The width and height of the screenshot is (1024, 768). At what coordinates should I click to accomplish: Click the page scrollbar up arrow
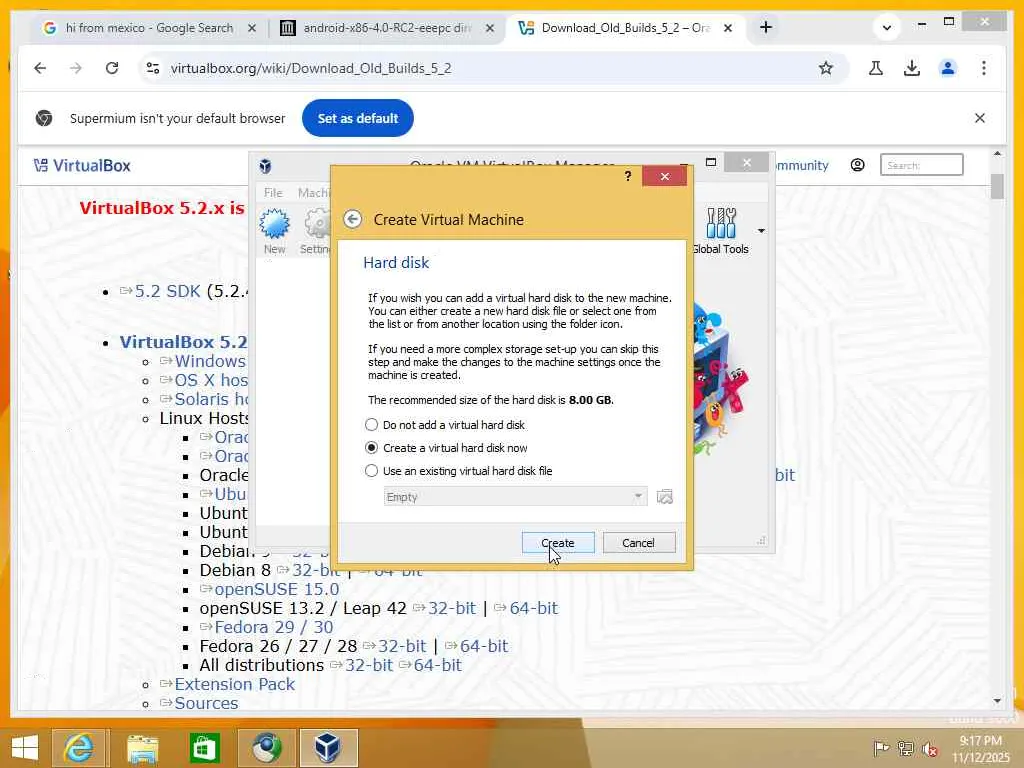point(997,154)
